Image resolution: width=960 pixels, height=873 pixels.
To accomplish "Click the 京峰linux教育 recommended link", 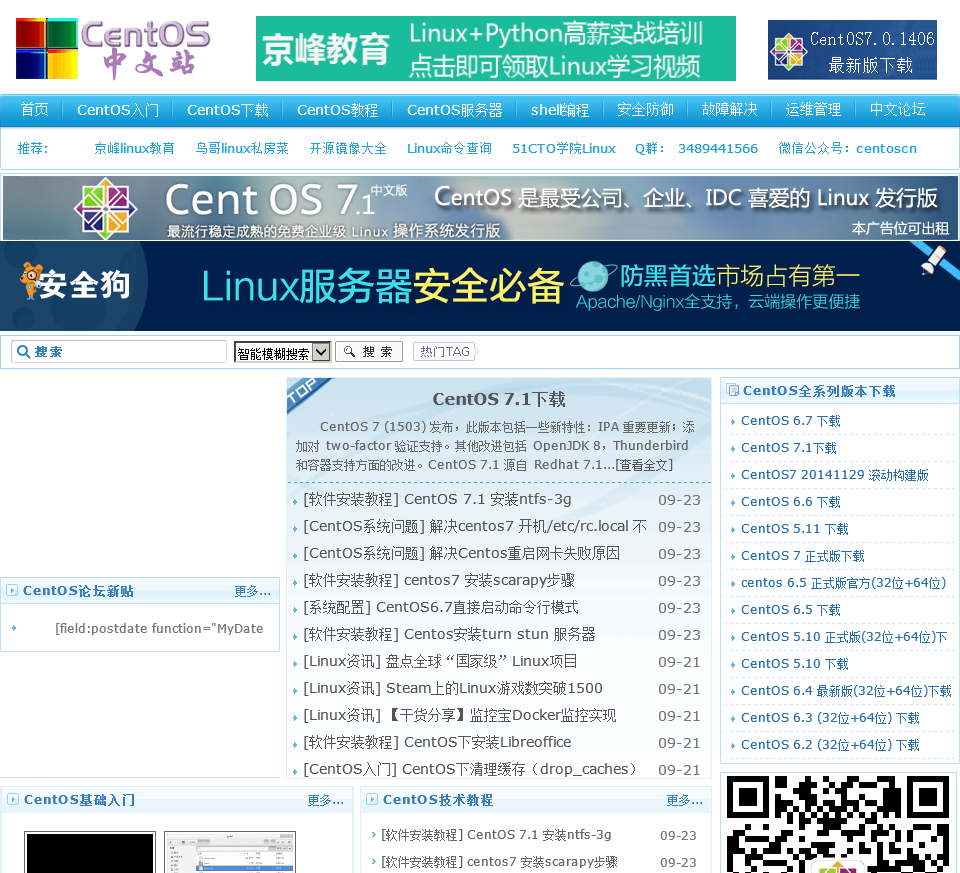I will click(x=134, y=148).
